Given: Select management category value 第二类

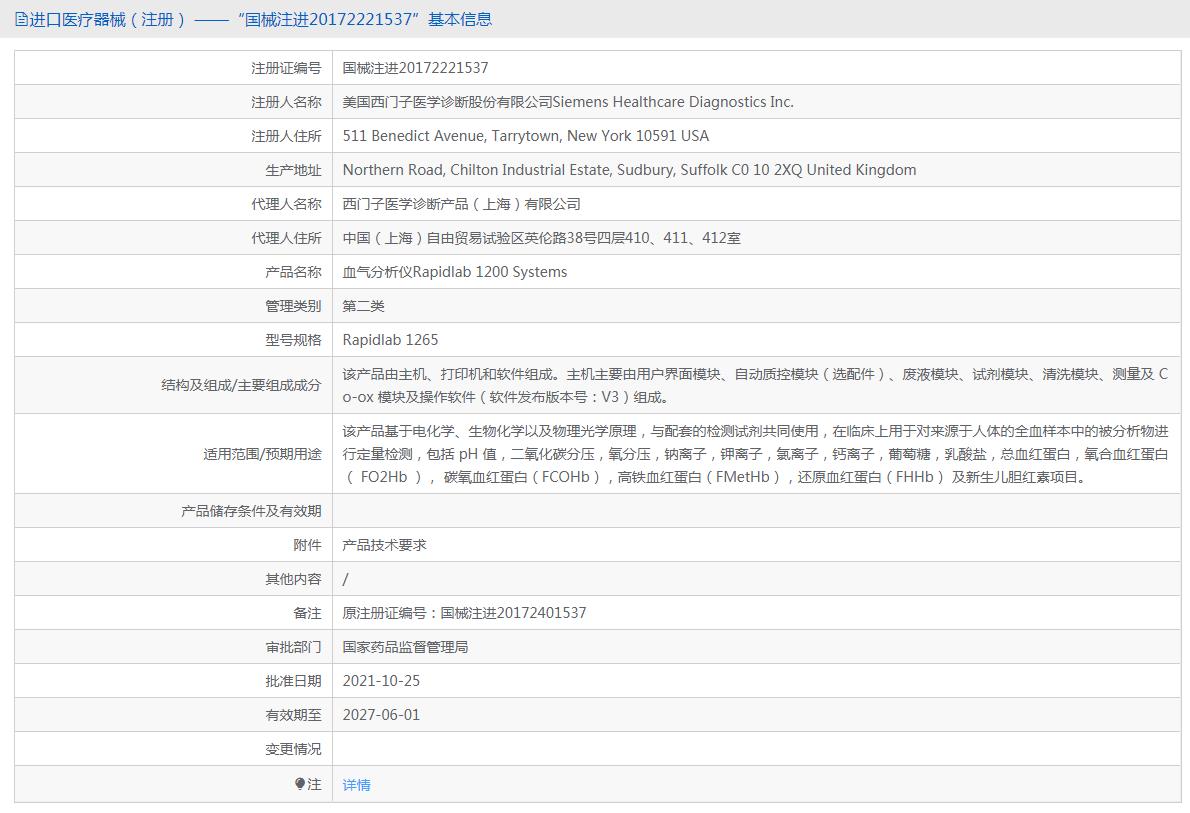Looking at the screenshot, I should tap(364, 306).
